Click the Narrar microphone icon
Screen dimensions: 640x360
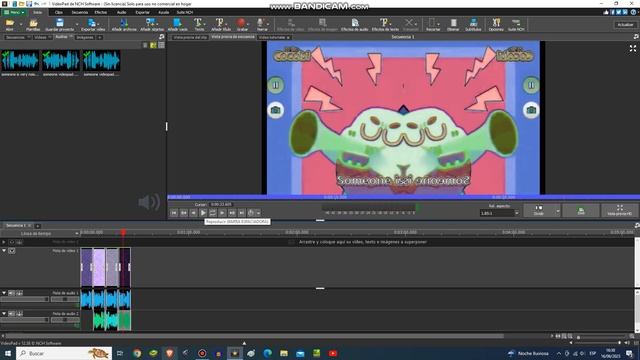point(262,24)
